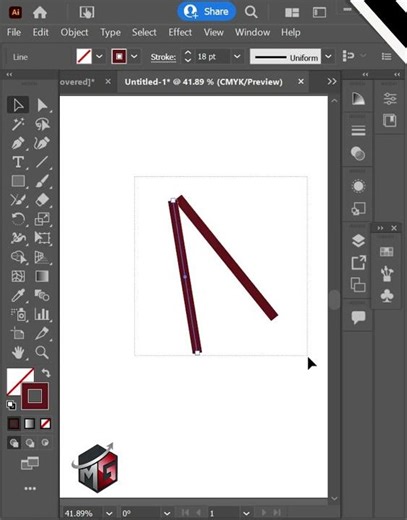Select the Curvature tool
Screen dimensions: 407x520
(x=42, y=143)
